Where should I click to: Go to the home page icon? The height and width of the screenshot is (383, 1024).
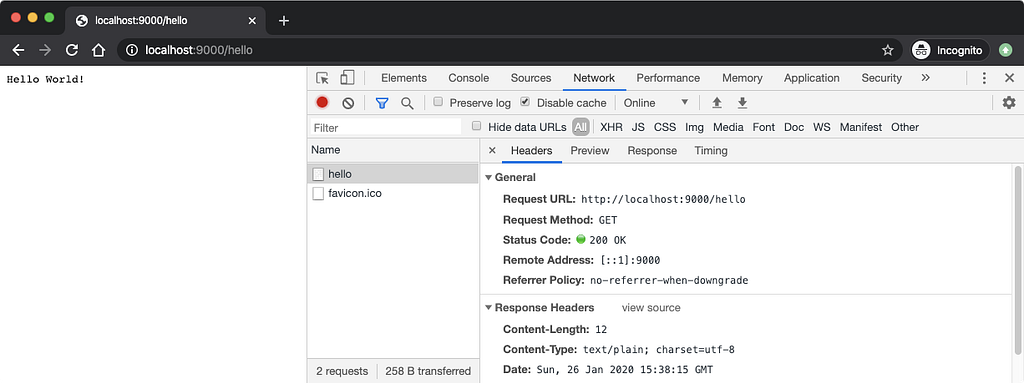coord(98,50)
